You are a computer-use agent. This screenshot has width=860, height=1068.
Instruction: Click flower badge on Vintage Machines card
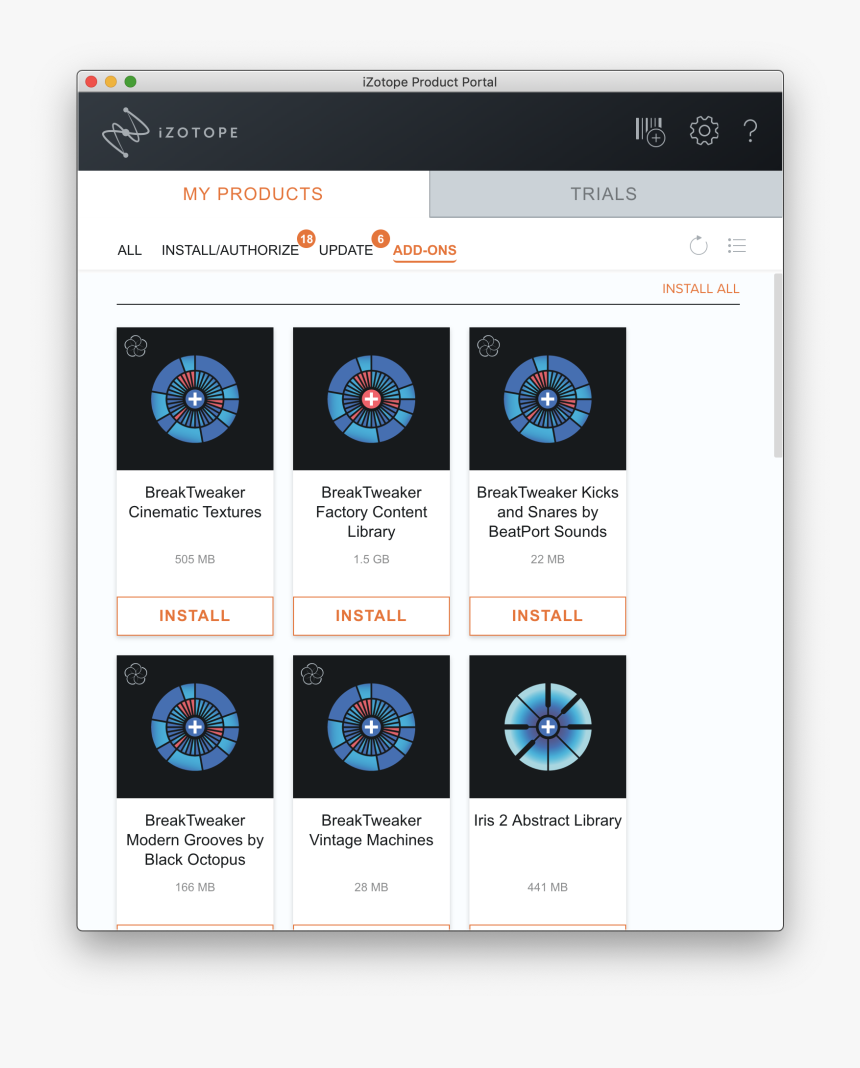pyautogui.click(x=313, y=674)
